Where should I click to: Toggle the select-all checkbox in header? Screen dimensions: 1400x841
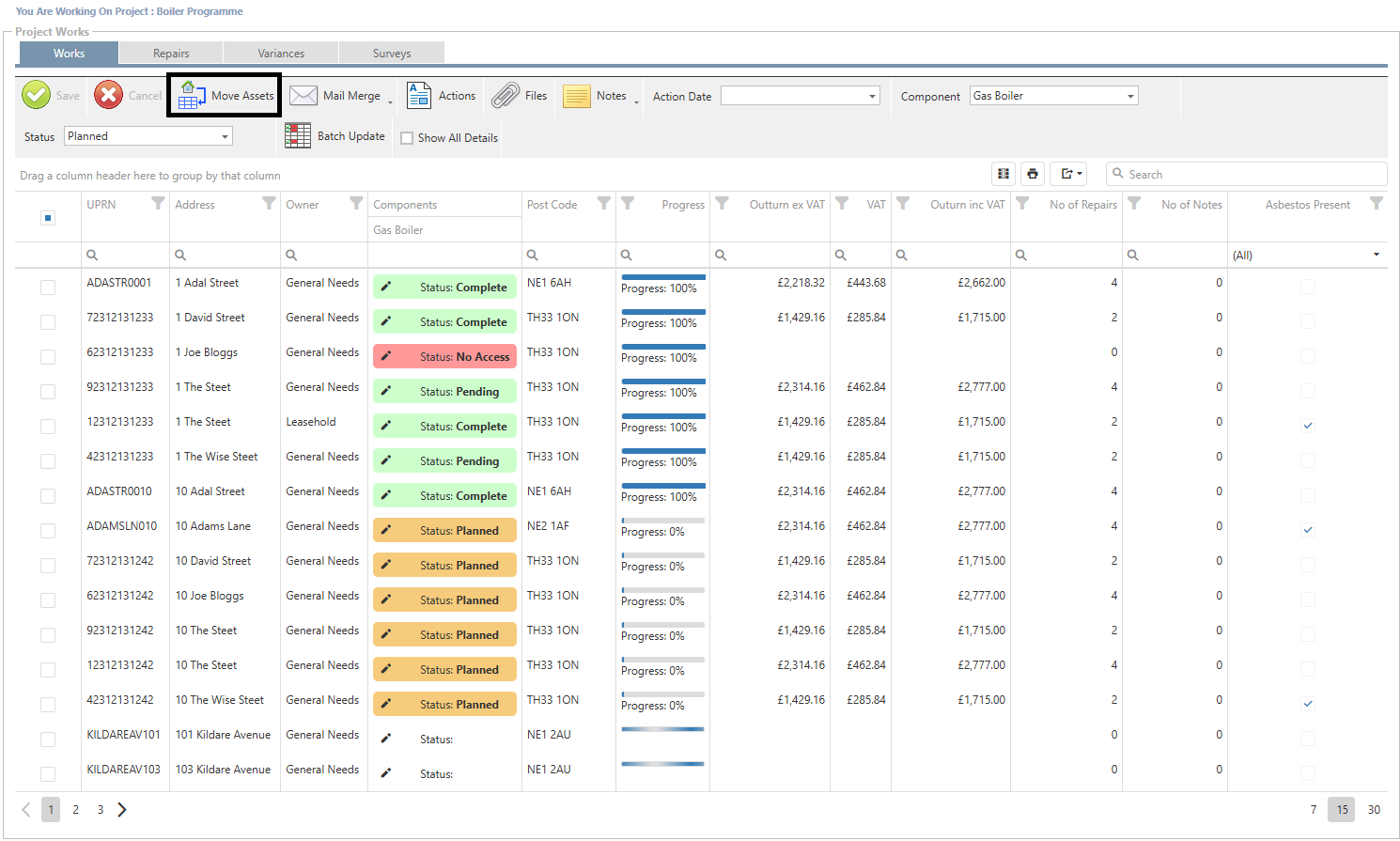tap(48, 218)
